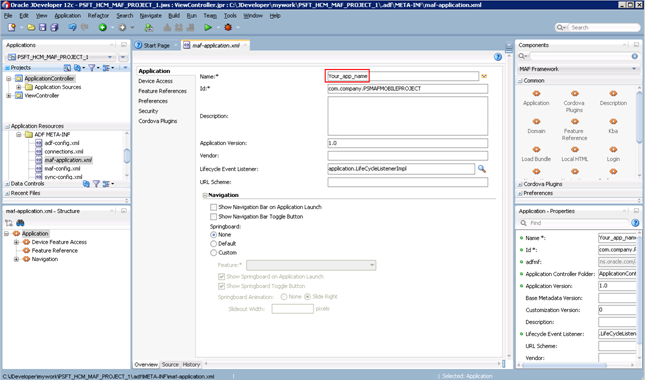Click the Save toolbar icon

pyautogui.click(x=42, y=28)
